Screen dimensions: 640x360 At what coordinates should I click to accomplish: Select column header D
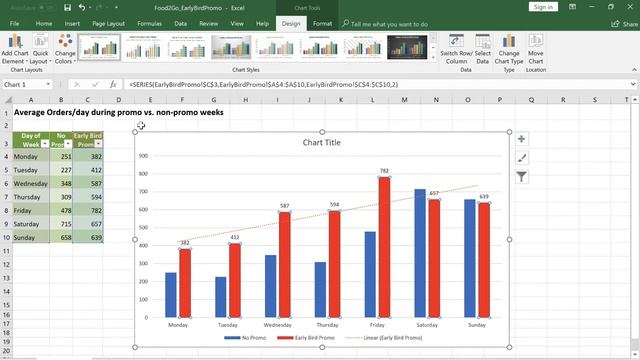click(x=118, y=100)
